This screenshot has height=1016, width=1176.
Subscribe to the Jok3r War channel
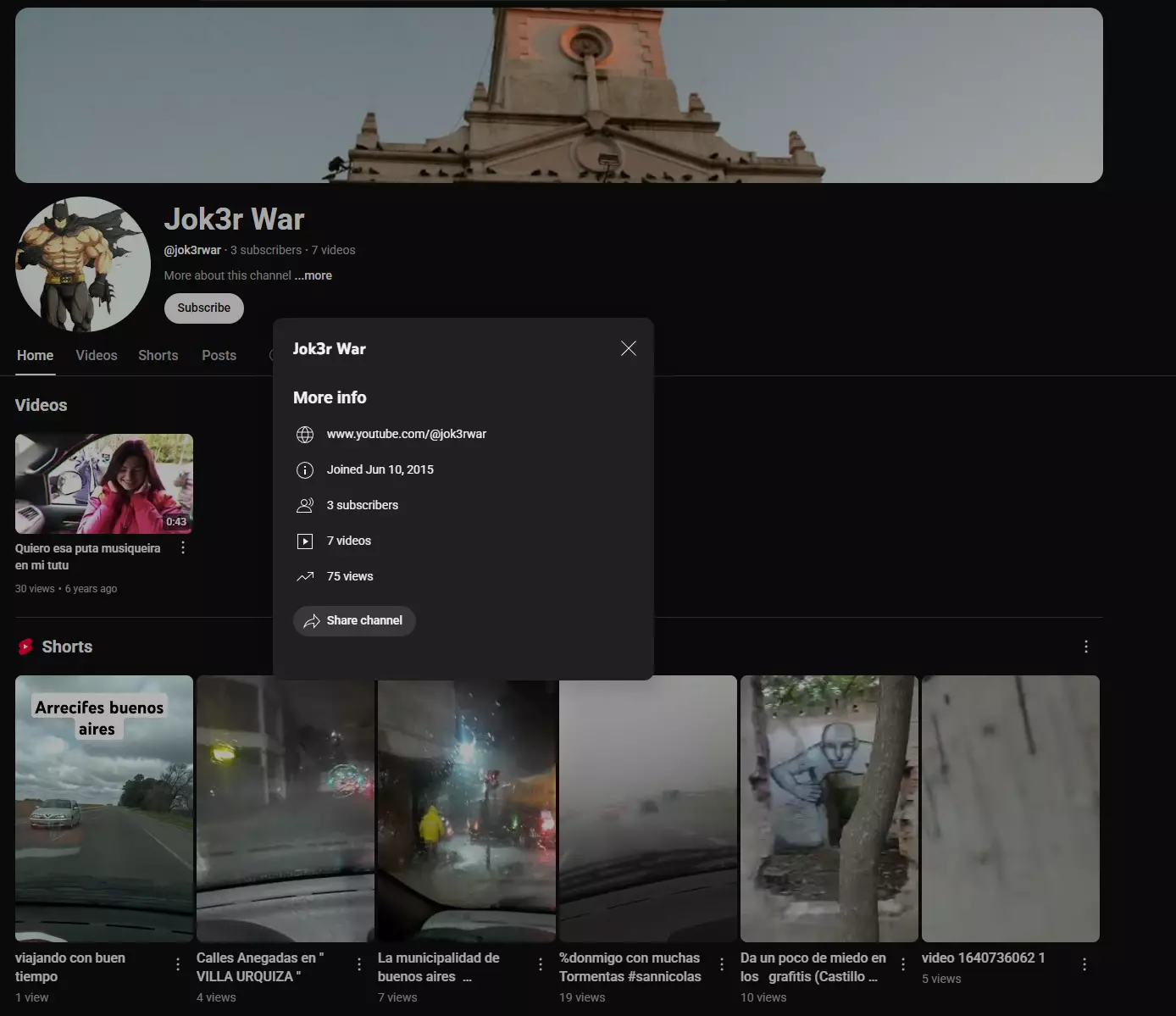pyautogui.click(x=204, y=308)
